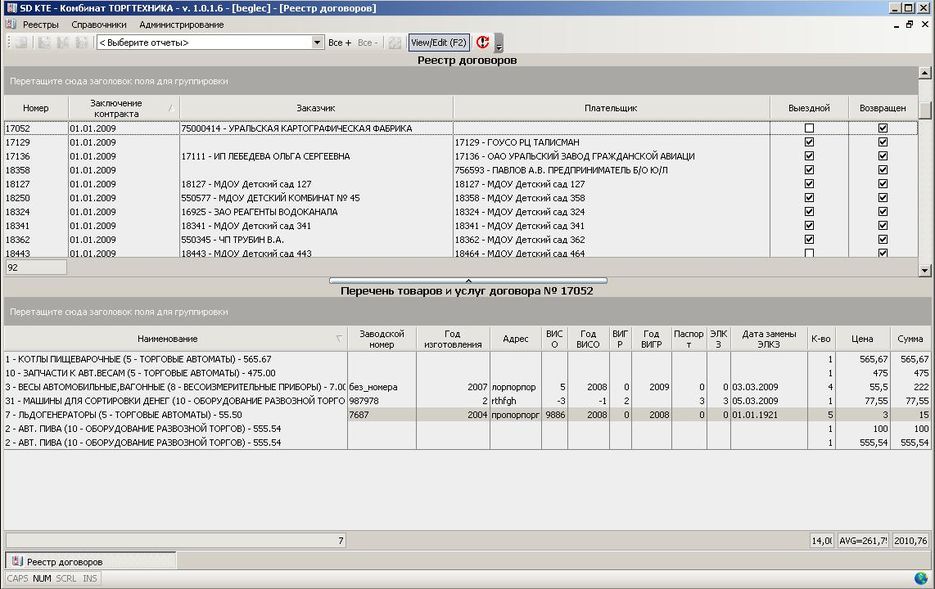Restore the inner MDI window

pyautogui.click(x=909, y=24)
